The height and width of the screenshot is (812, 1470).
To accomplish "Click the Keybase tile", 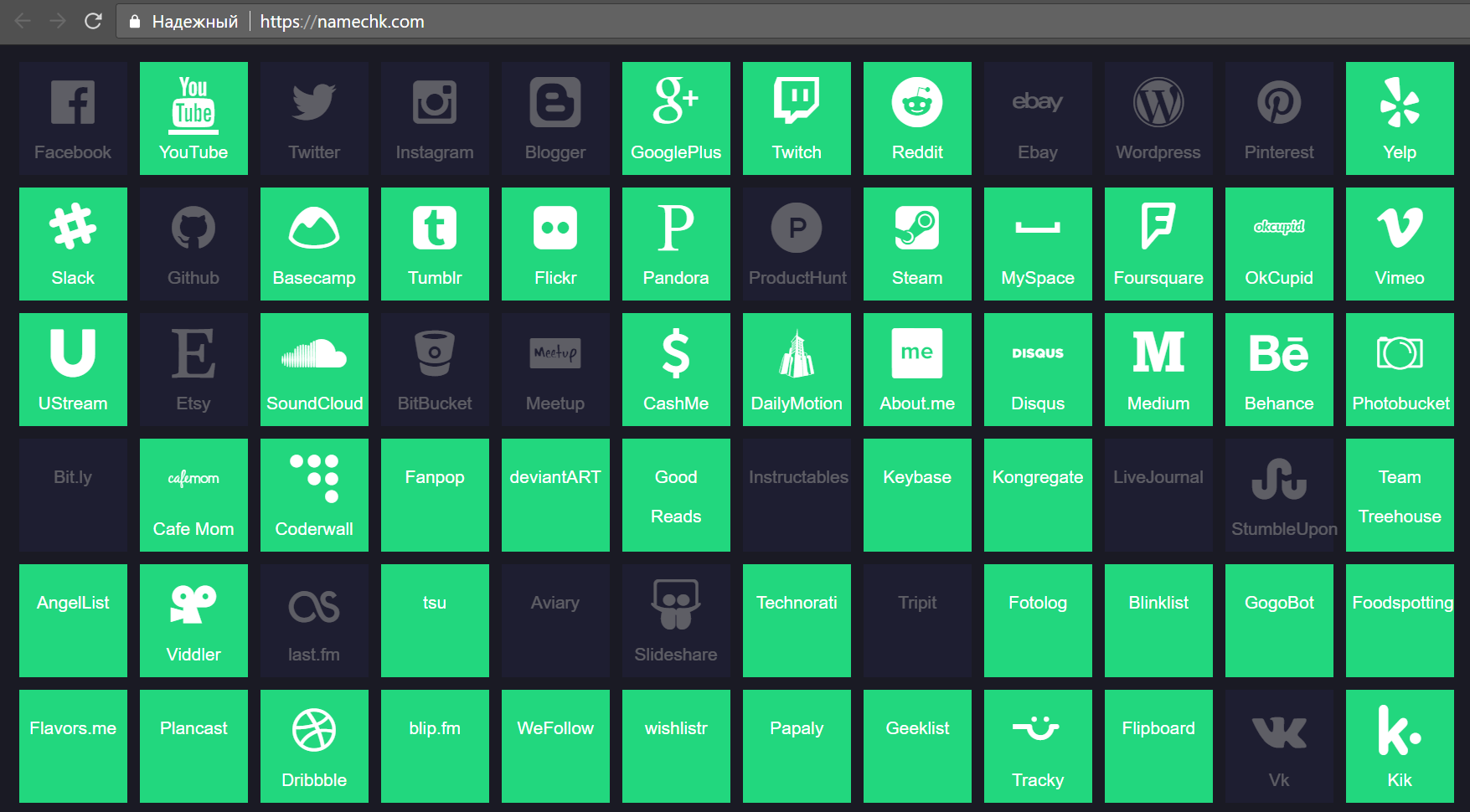I will click(x=917, y=495).
